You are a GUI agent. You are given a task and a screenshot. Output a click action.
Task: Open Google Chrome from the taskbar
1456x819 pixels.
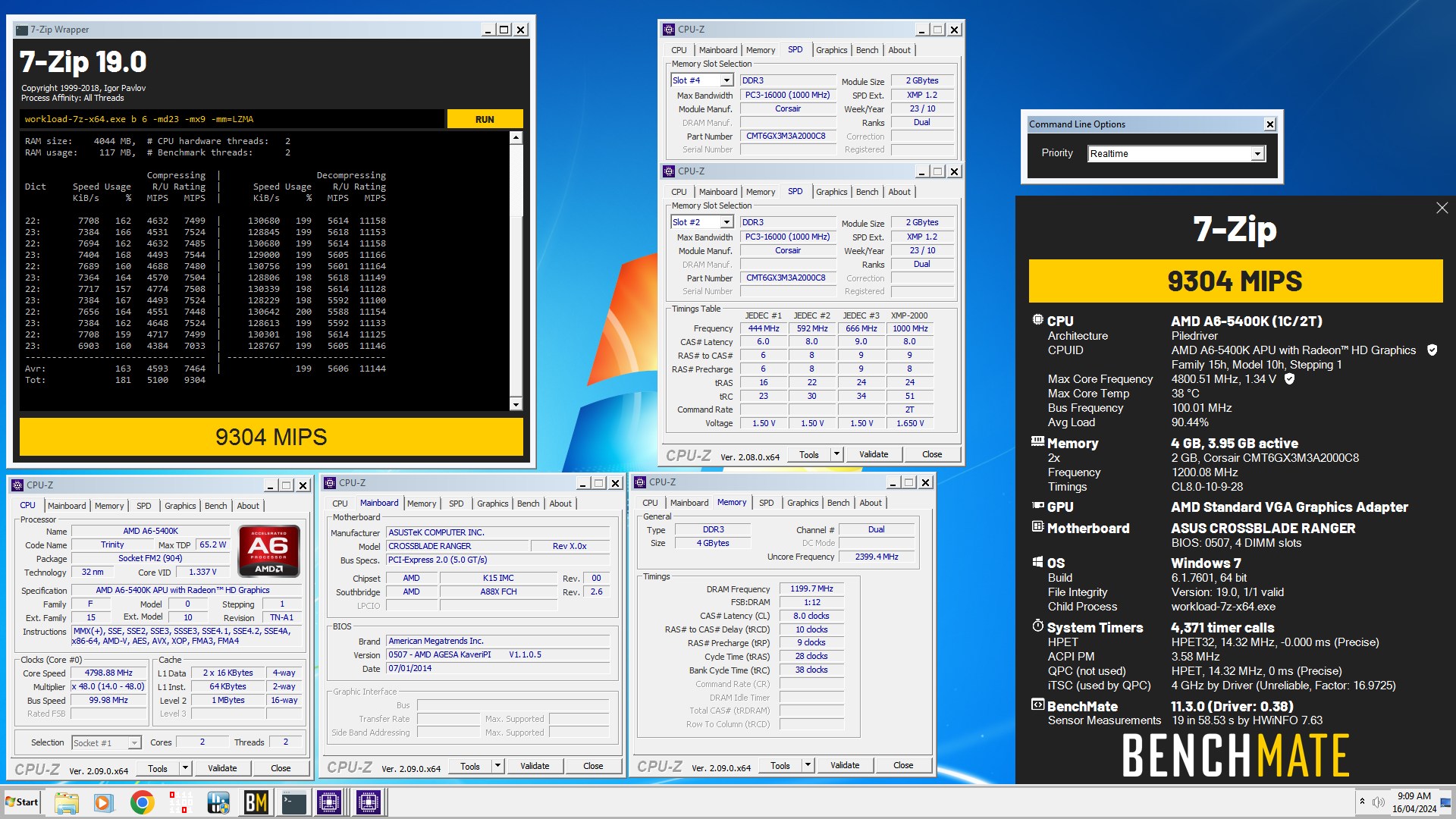[x=142, y=802]
